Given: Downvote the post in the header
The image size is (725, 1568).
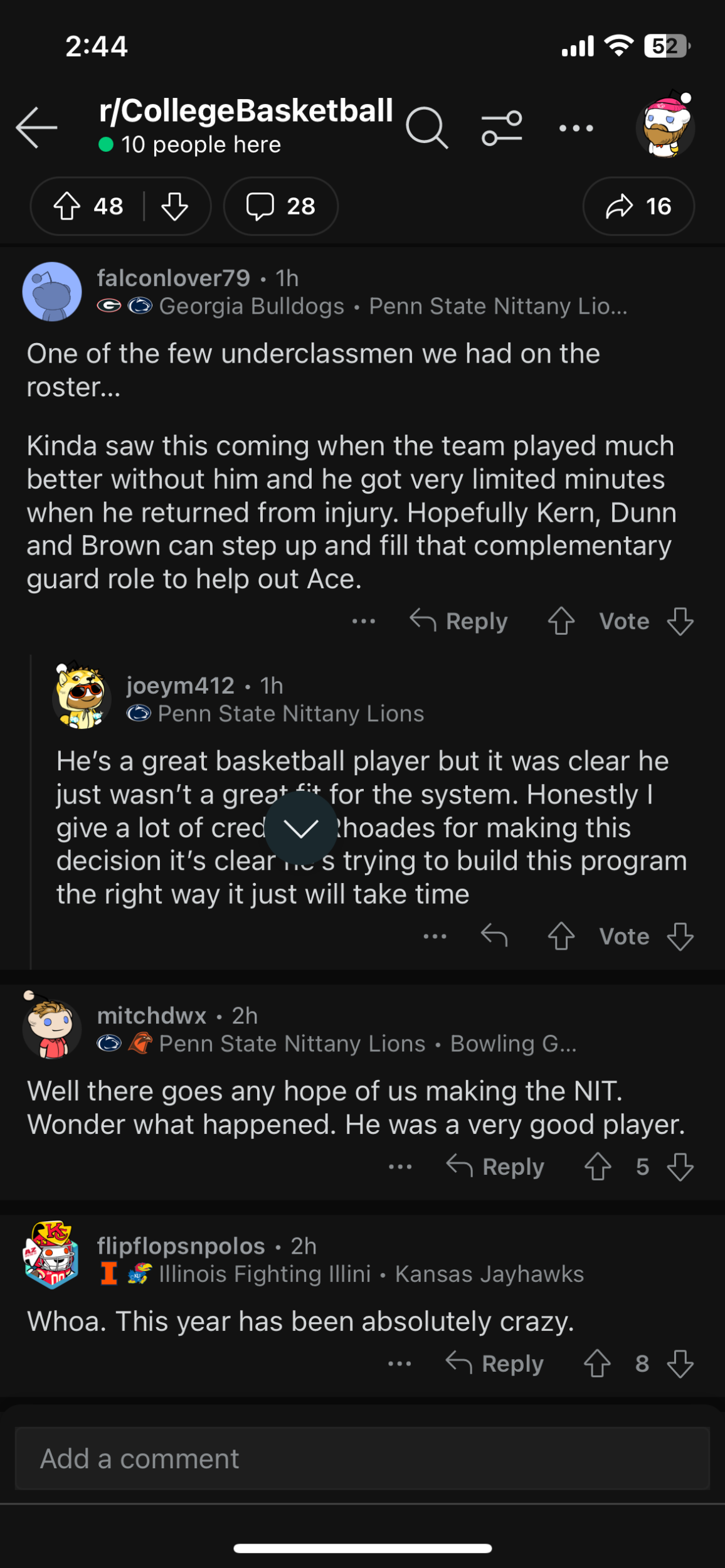Looking at the screenshot, I should (x=174, y=206).
